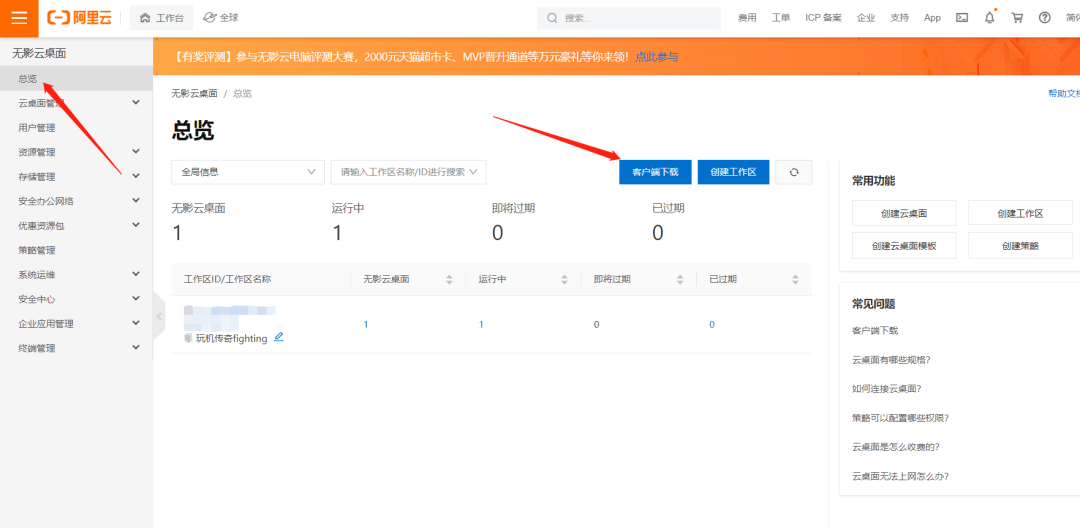Sort by the 无影云桌面 column arrows
The image size is (1080, 528).
pos(449,279)
